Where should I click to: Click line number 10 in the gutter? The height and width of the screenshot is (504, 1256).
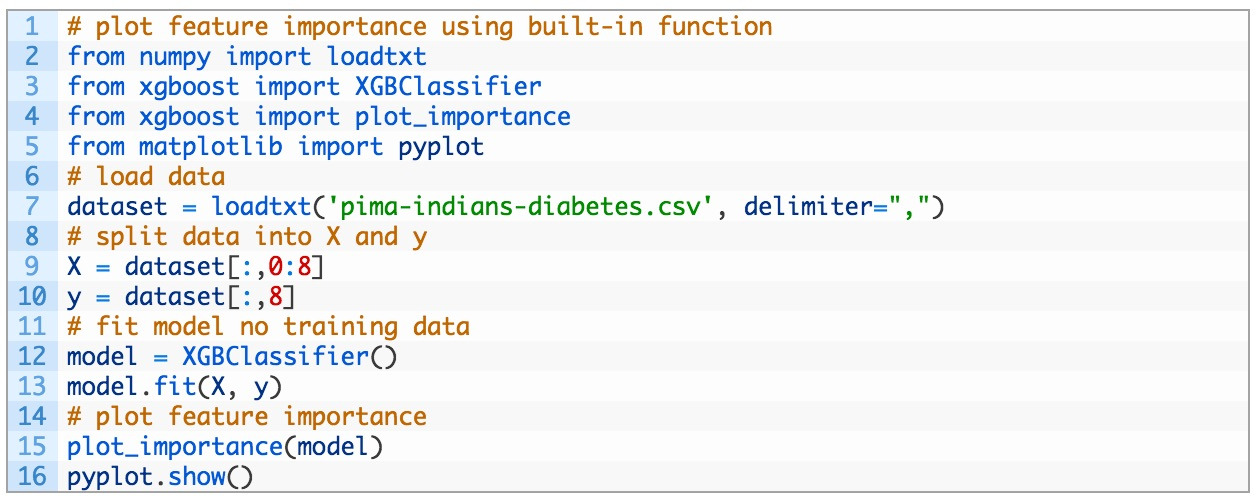coord(32,297)
